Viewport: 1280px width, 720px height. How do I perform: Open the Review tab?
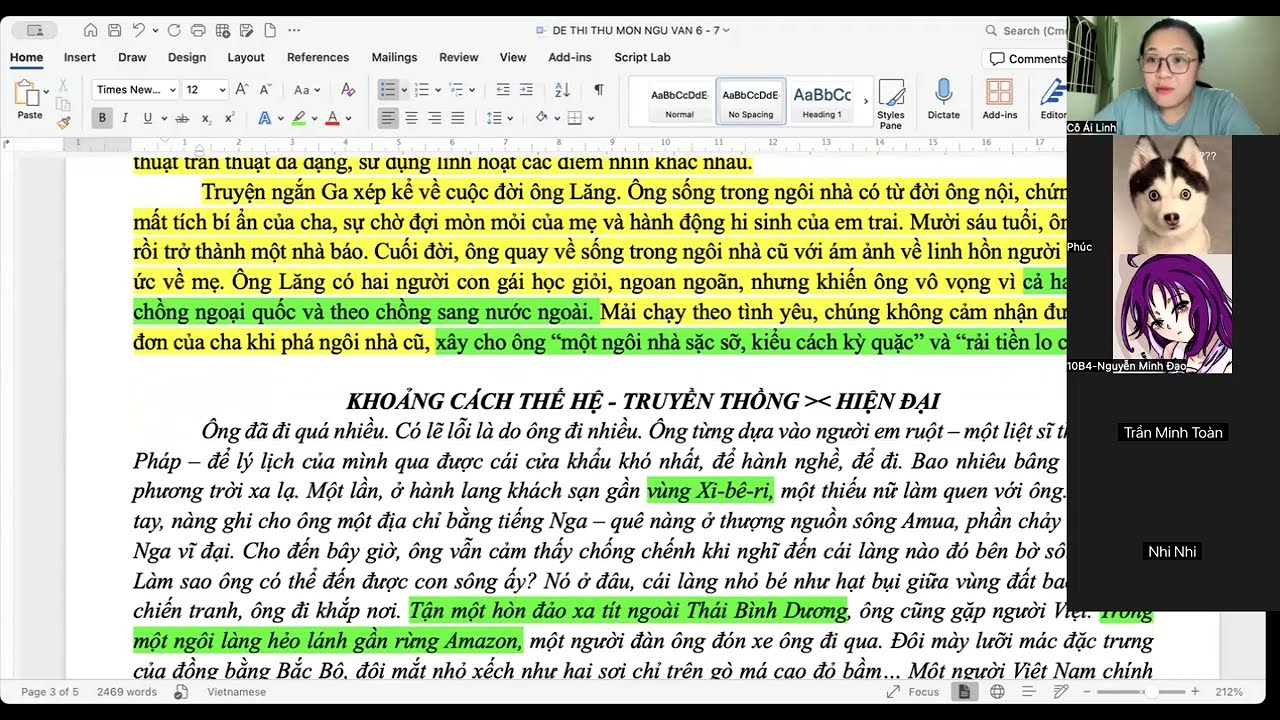(x=459, y=58)
